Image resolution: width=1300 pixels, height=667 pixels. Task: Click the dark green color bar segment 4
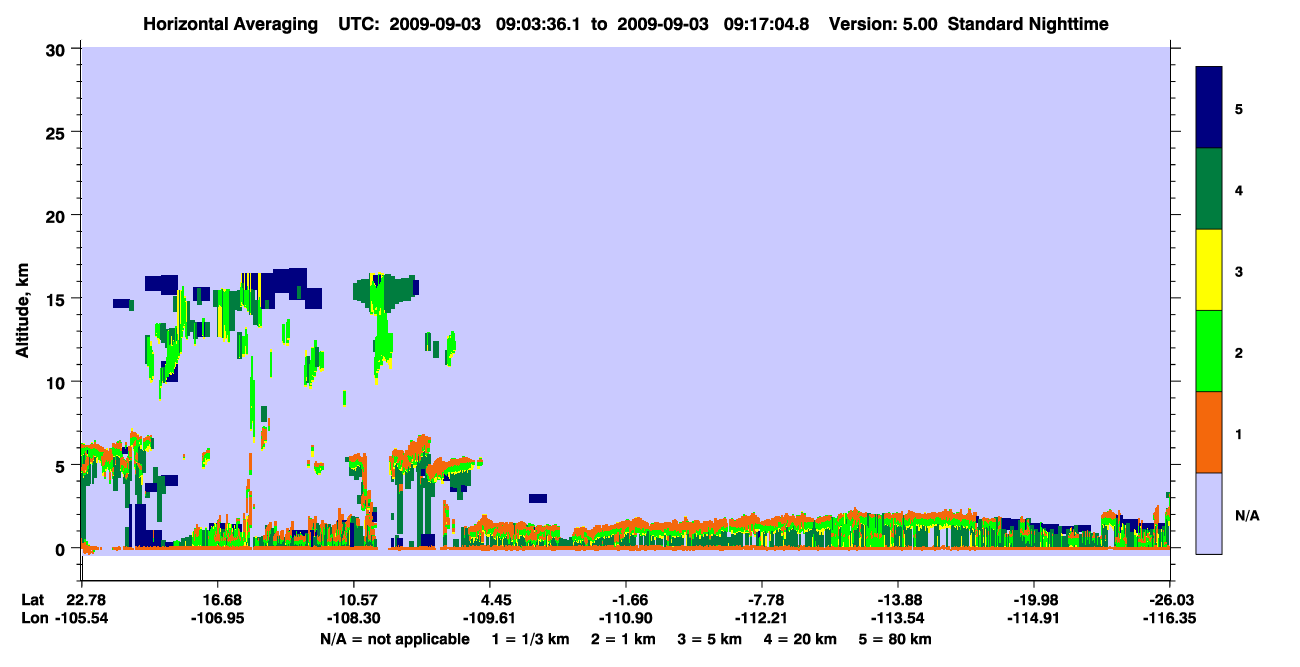coord(1209,189)
